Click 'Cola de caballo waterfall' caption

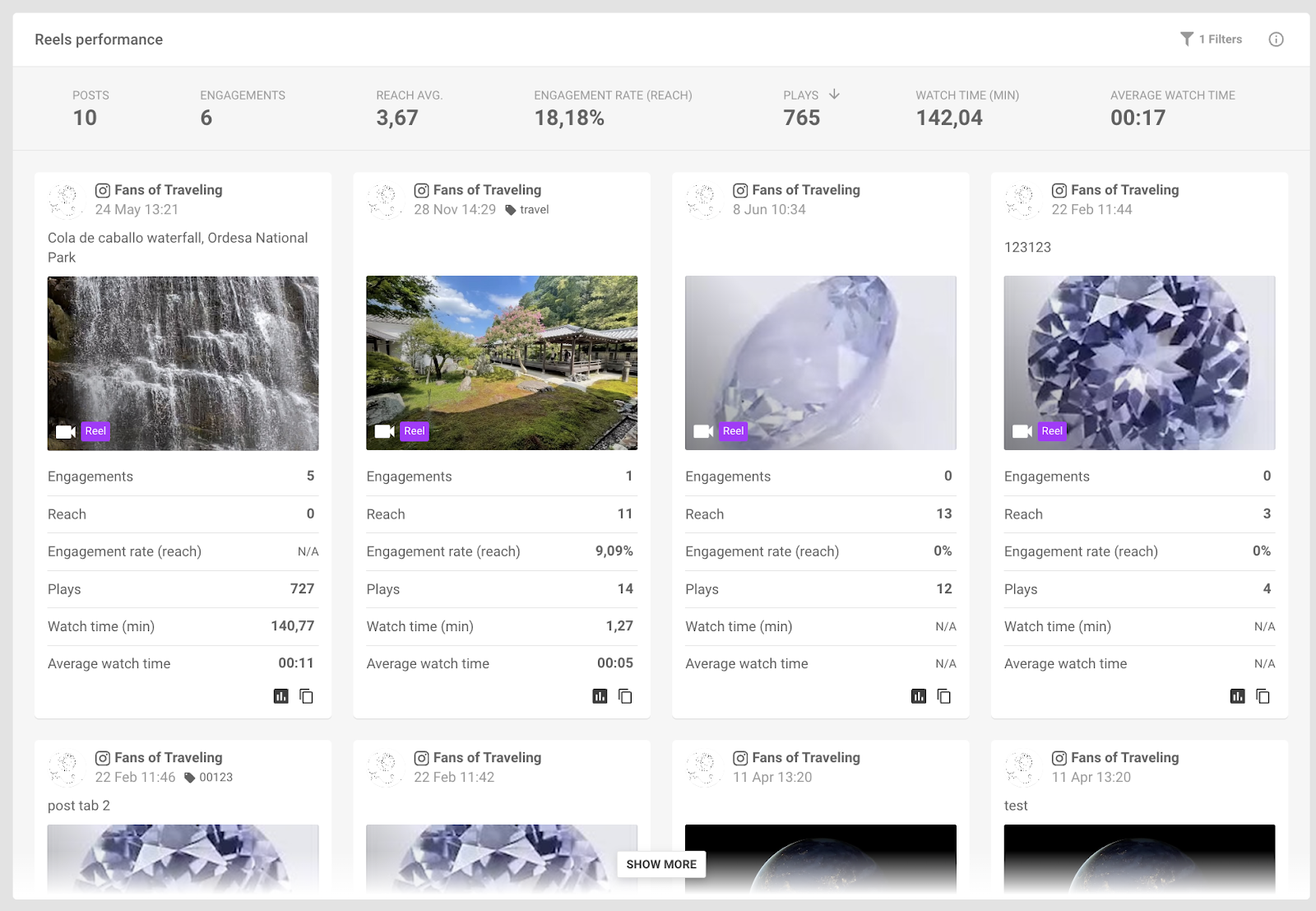(178, 248)
